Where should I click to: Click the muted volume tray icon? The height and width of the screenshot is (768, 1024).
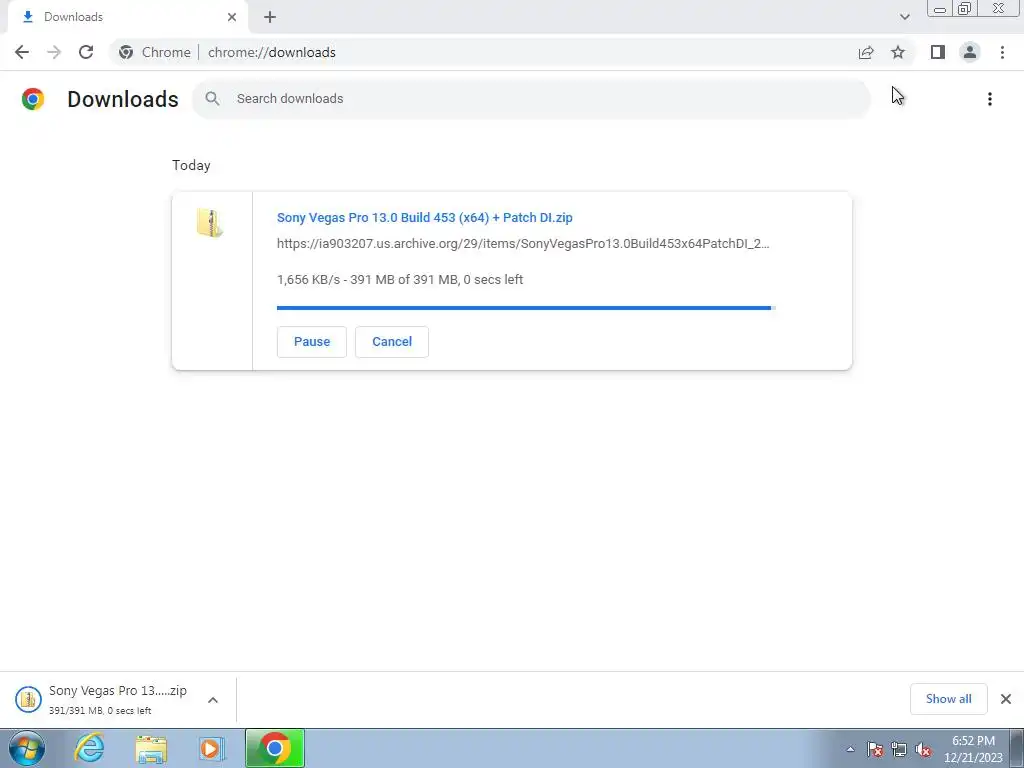[x=923, y=750]
